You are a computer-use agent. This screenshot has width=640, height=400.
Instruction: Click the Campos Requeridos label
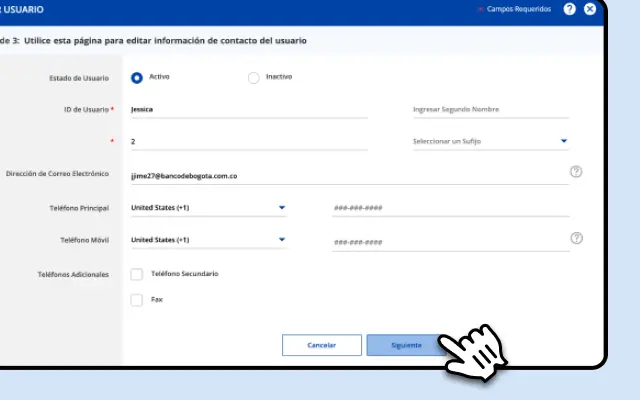519,9
